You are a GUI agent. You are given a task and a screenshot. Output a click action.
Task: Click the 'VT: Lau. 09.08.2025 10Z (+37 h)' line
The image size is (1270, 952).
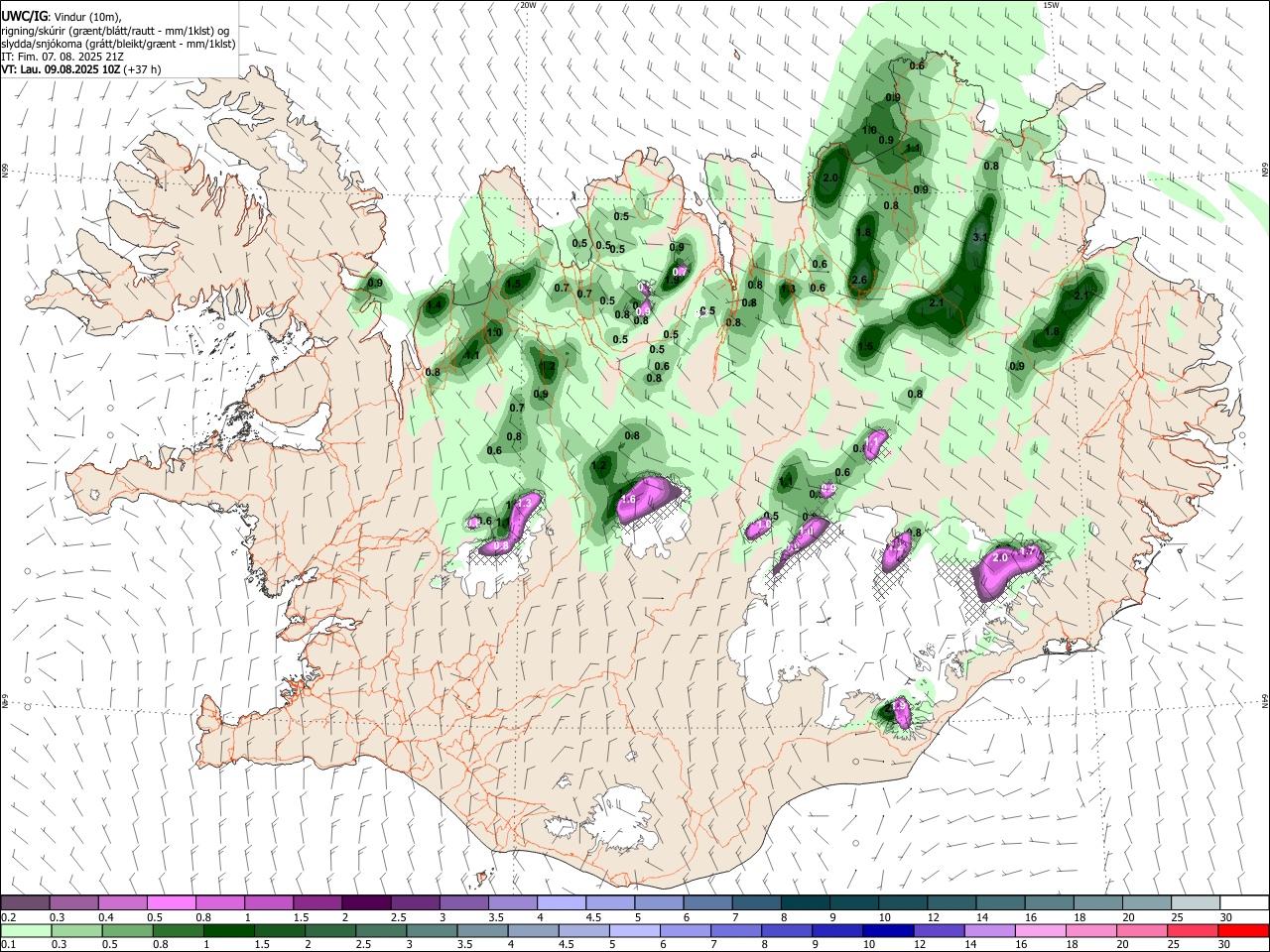(80, 69)
